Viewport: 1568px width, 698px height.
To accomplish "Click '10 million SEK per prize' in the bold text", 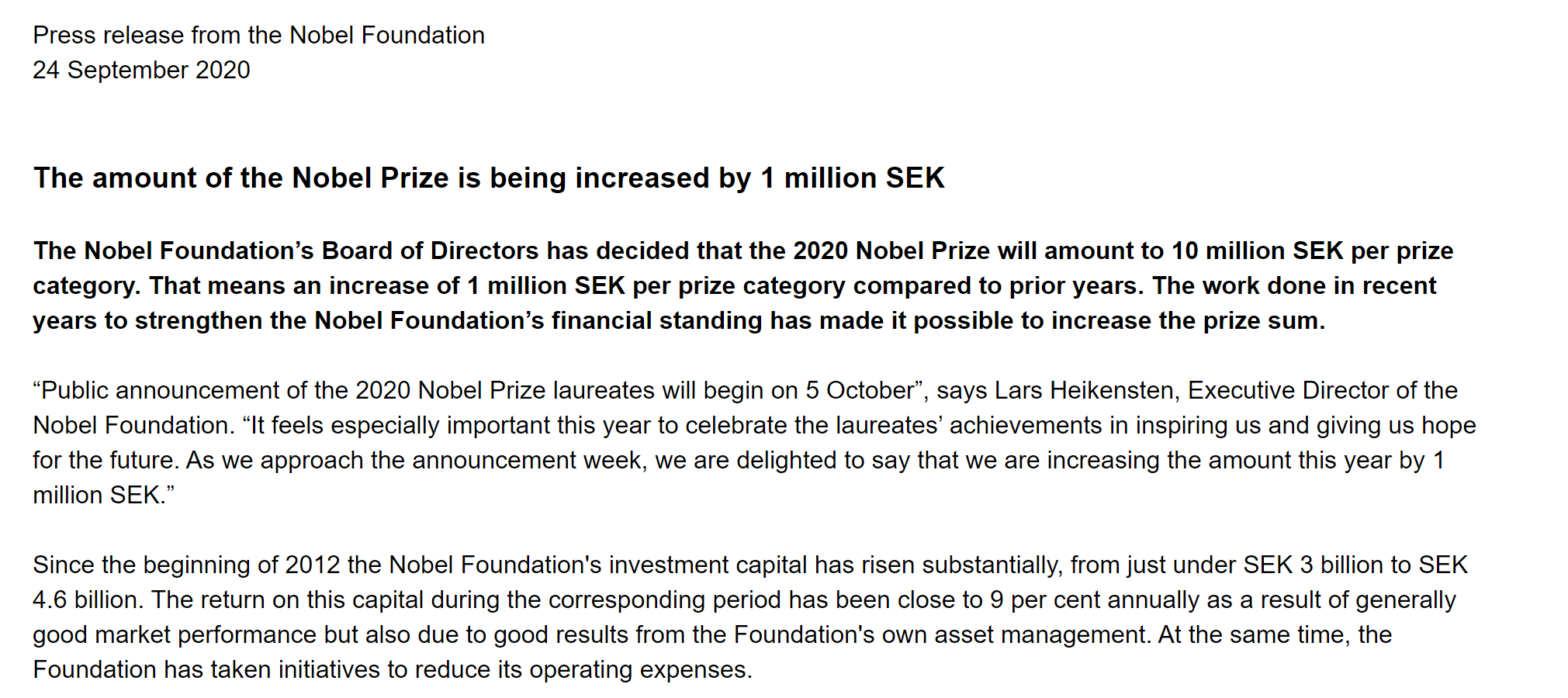I will click(x=1312, y=251).
